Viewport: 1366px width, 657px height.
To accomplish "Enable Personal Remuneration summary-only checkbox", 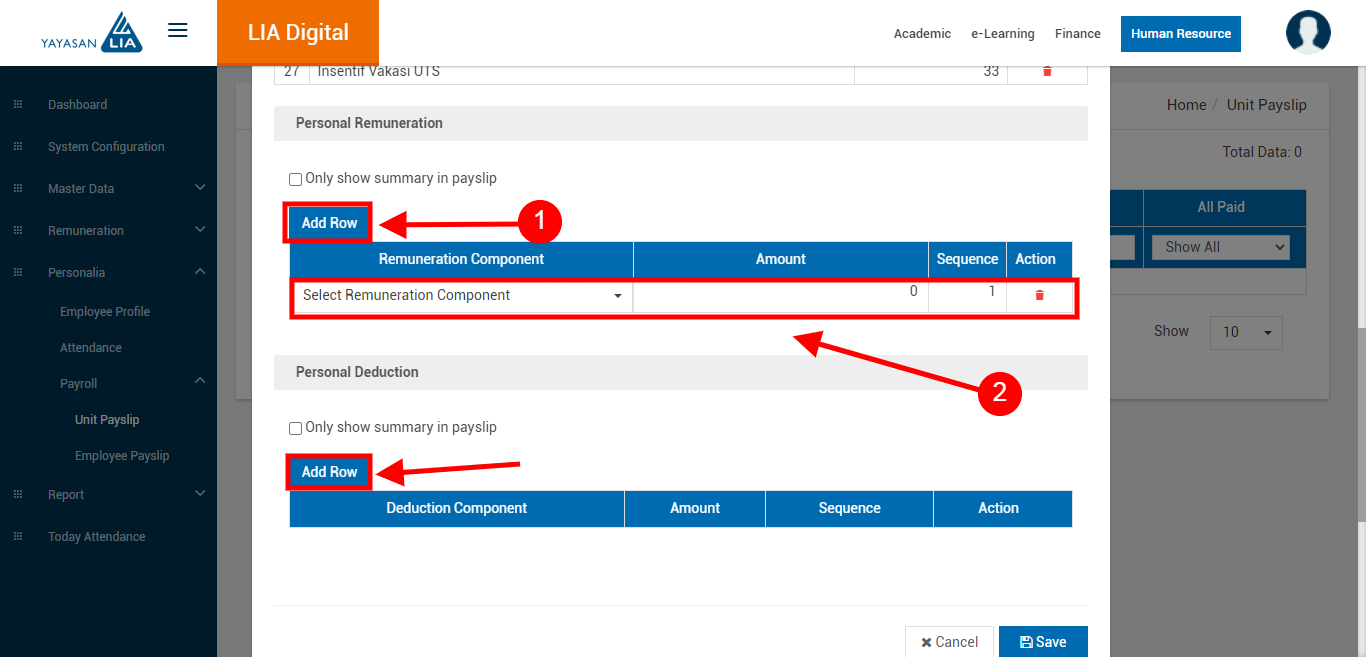I will tap(295, 180).
